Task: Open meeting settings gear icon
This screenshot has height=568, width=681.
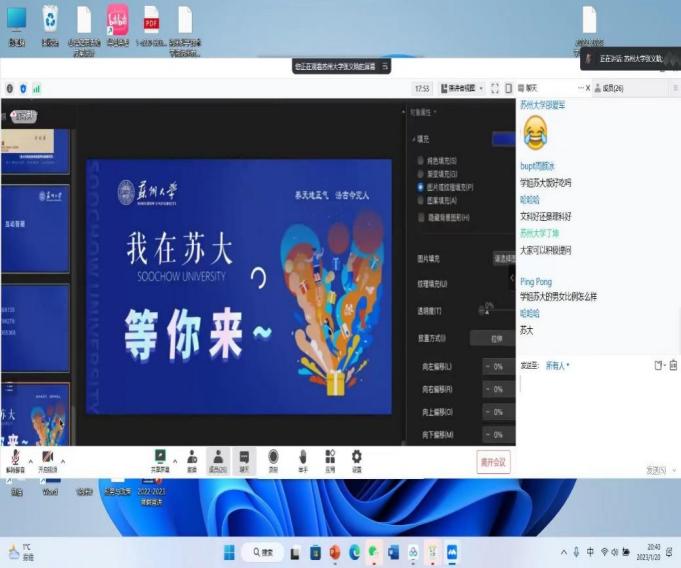Action: coord(357,456)
